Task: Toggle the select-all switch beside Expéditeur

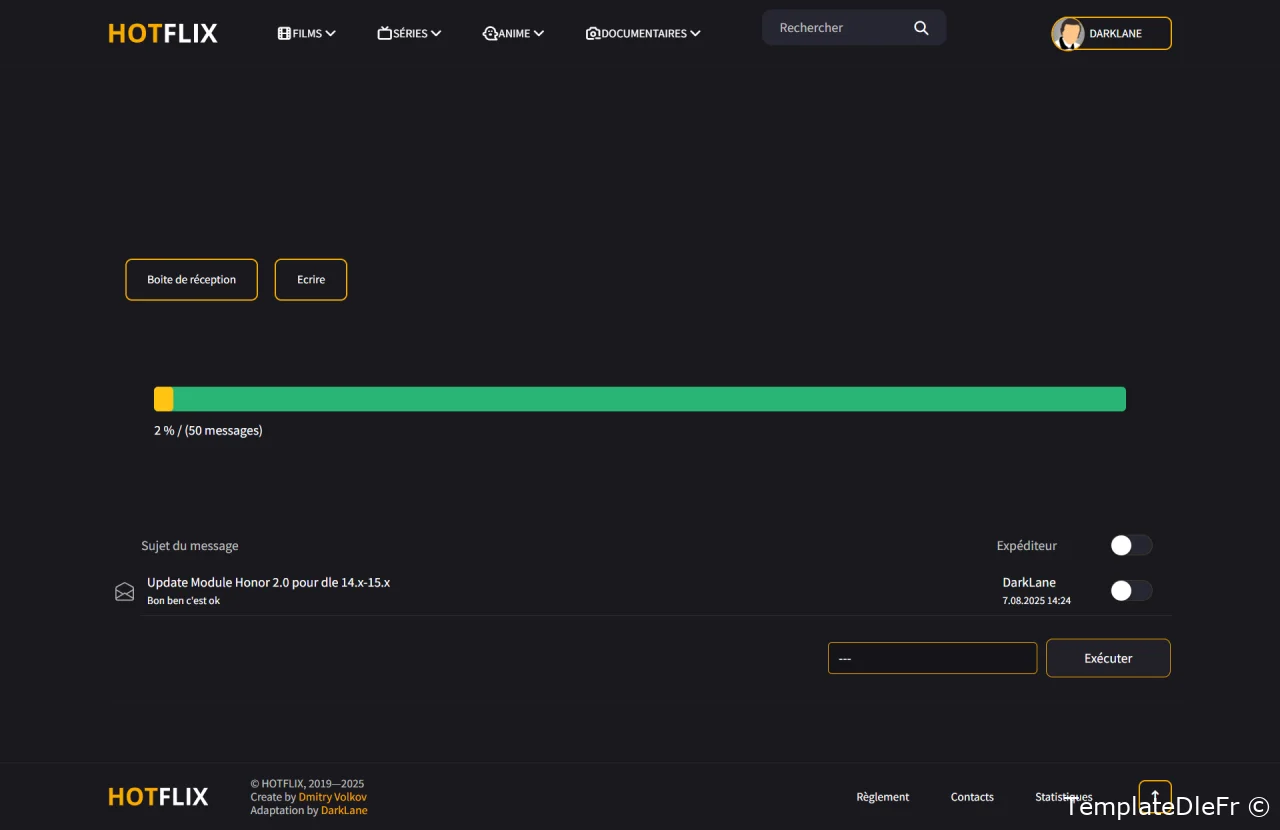Action: point(1131,545)
